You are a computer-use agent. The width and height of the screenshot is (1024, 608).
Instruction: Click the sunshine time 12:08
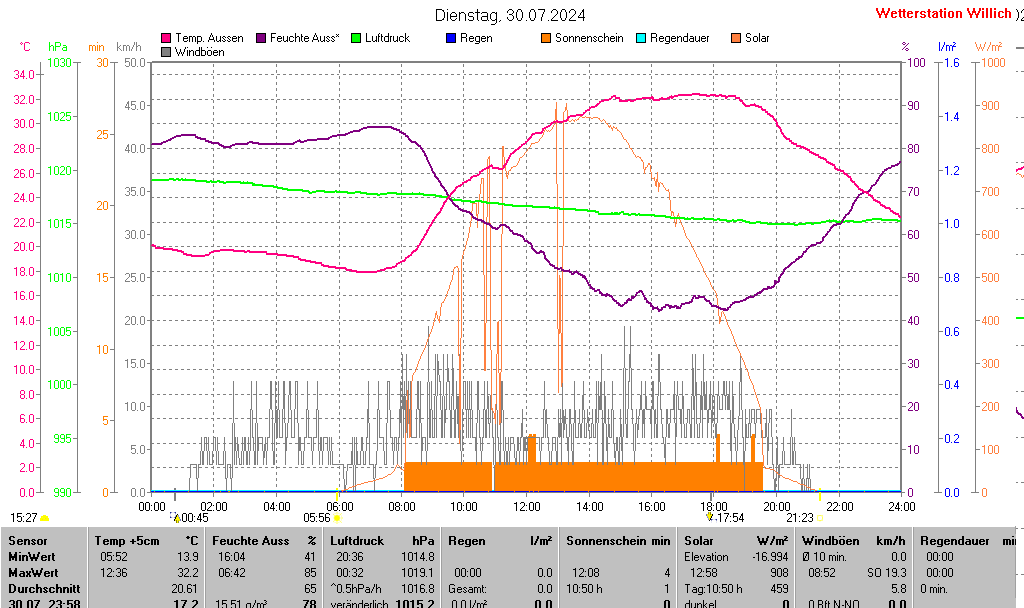pyautogui.click(x=586, y=573)
